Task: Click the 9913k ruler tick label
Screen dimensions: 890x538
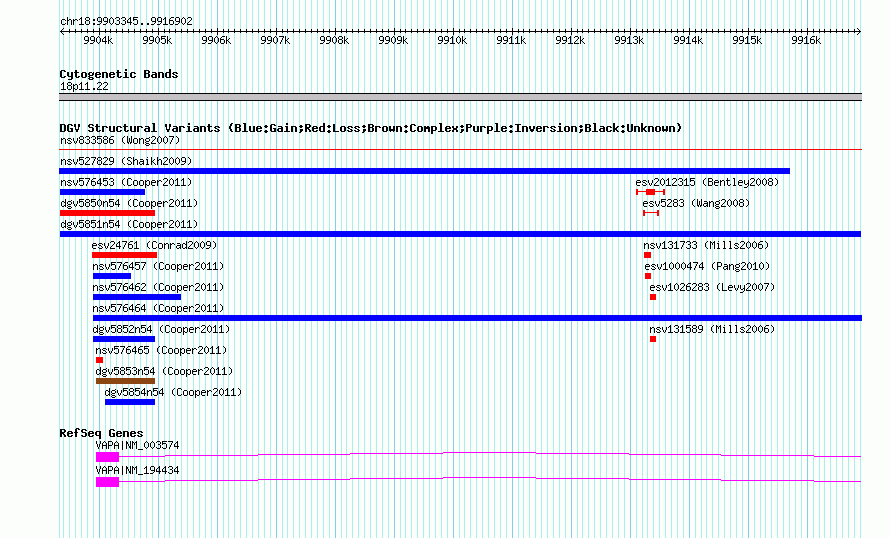Action: (629, 40)
